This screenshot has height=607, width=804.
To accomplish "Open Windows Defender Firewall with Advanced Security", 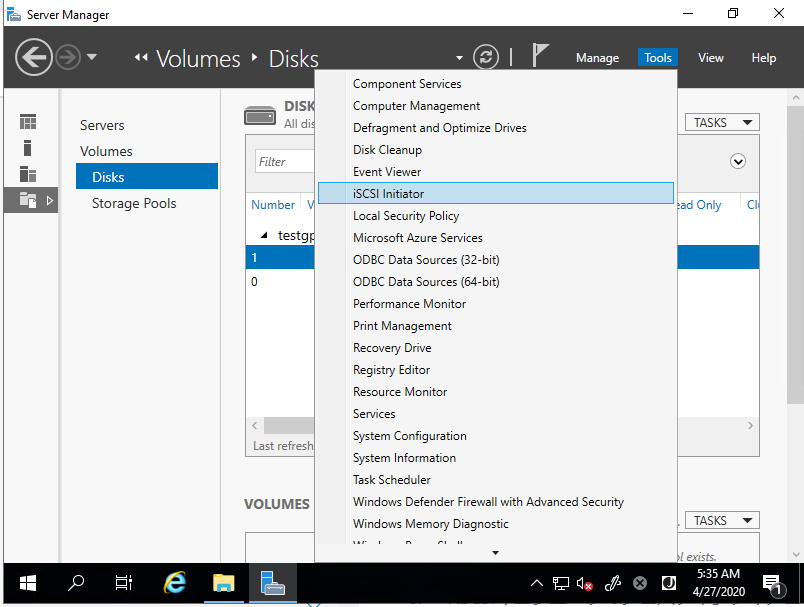I will (496, 502).
